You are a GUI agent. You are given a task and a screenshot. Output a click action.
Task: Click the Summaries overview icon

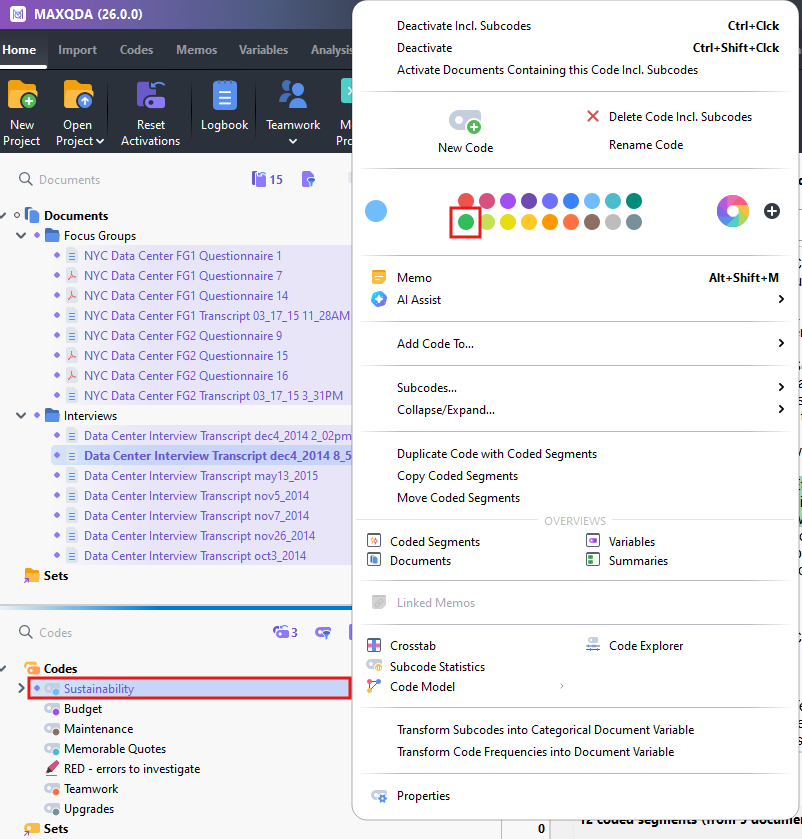pyautogui.click(x=593, y=560)
